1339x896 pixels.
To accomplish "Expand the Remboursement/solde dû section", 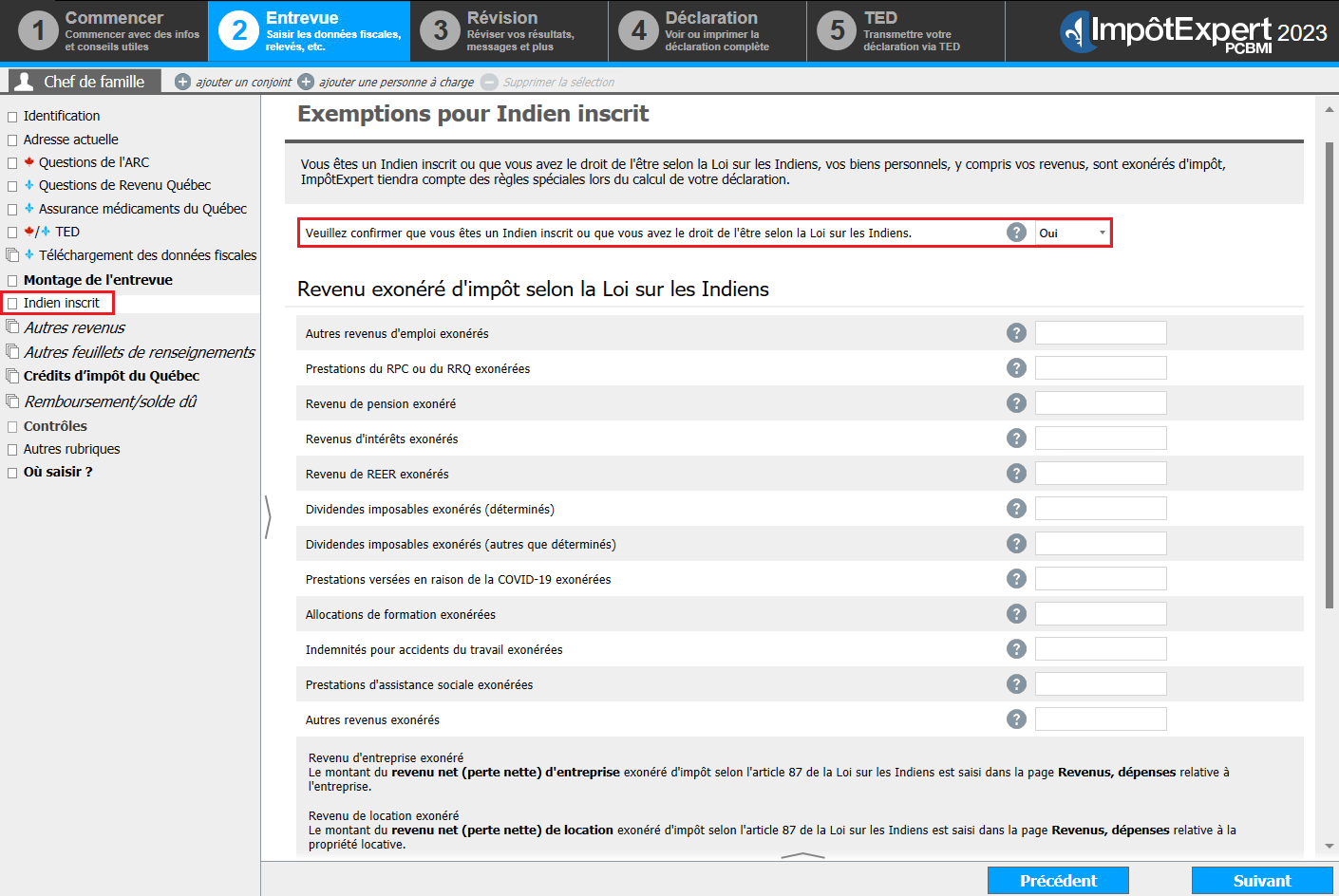I will click(12, 401).
